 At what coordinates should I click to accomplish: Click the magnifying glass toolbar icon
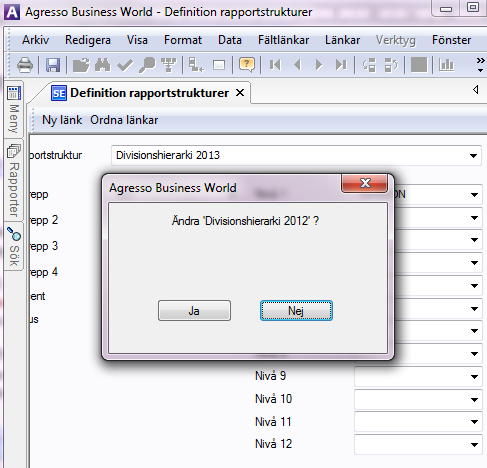[x=147, y=65]
